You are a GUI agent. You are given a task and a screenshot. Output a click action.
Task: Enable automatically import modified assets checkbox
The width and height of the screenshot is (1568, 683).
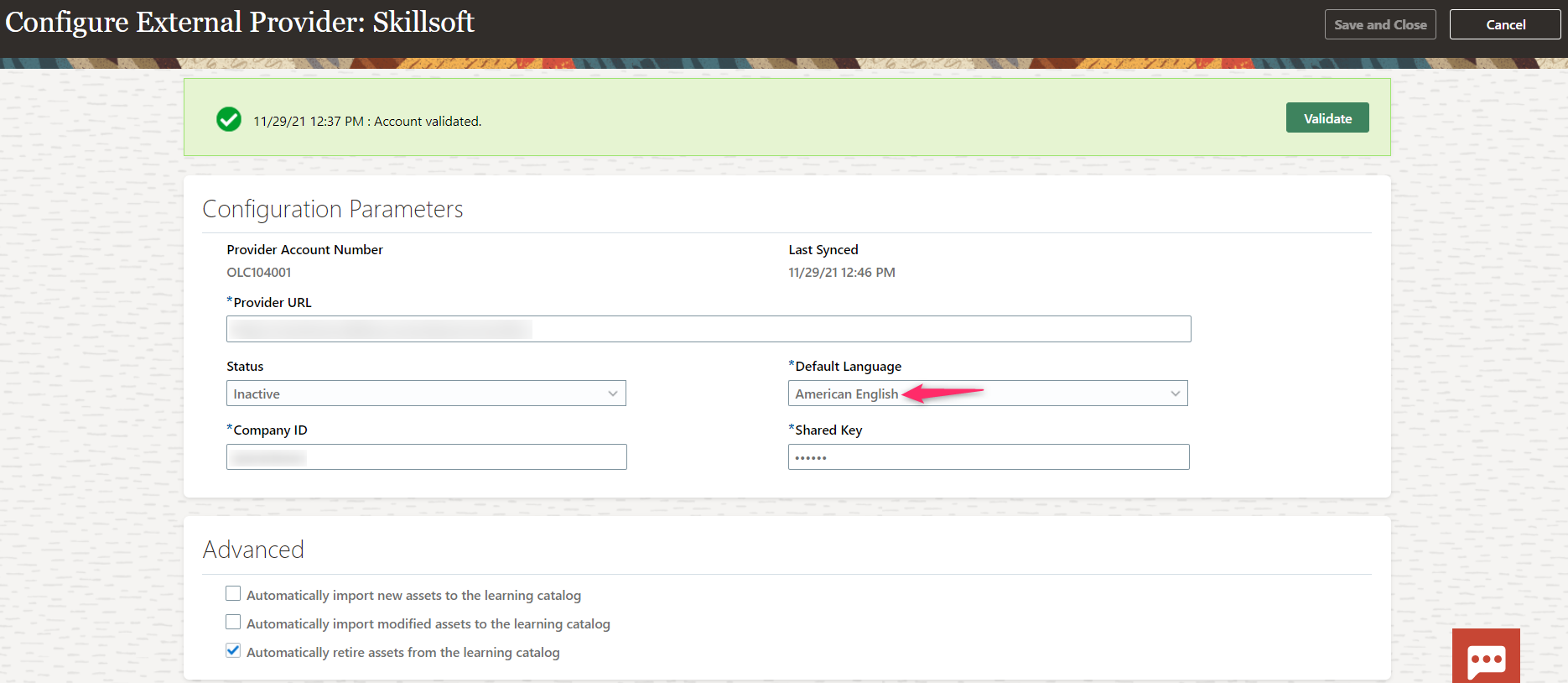[233, 623]
